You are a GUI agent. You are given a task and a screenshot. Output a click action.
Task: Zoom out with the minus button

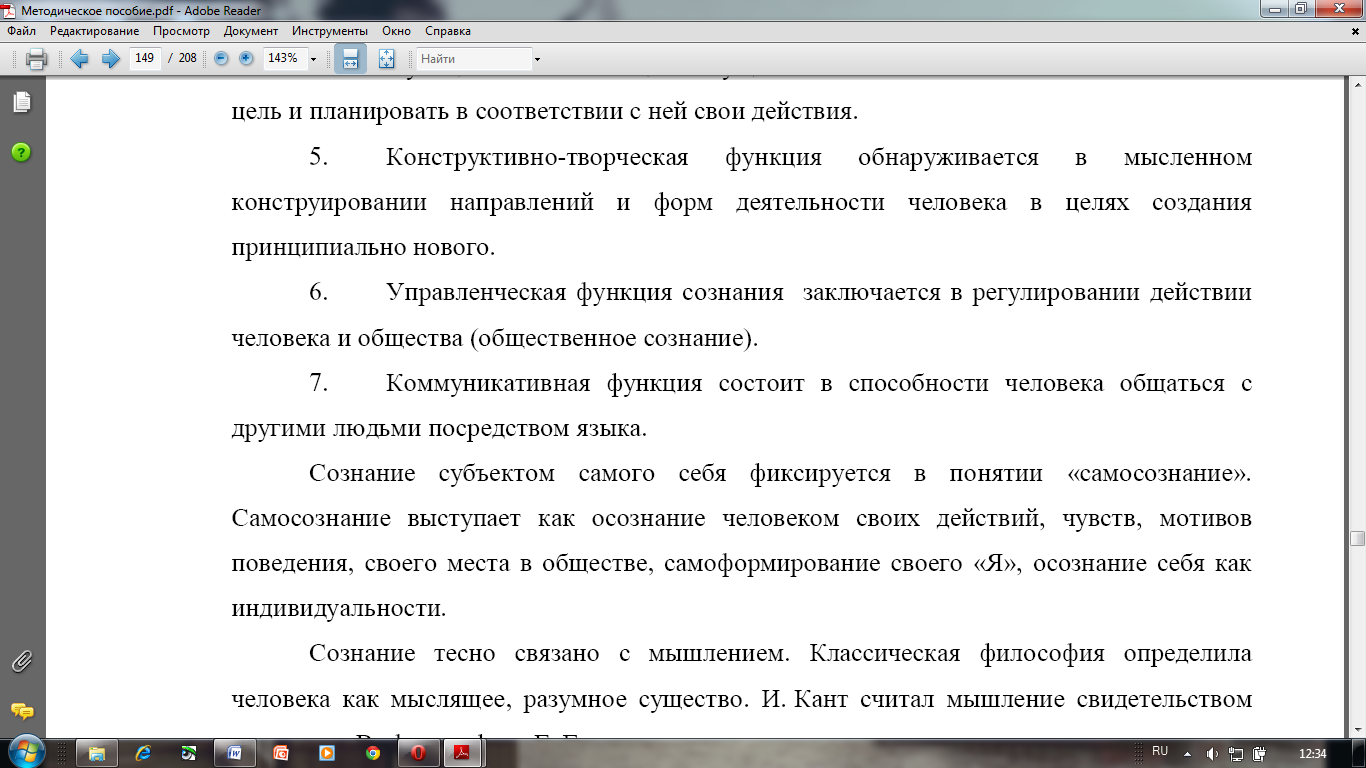tap(222, 59)
